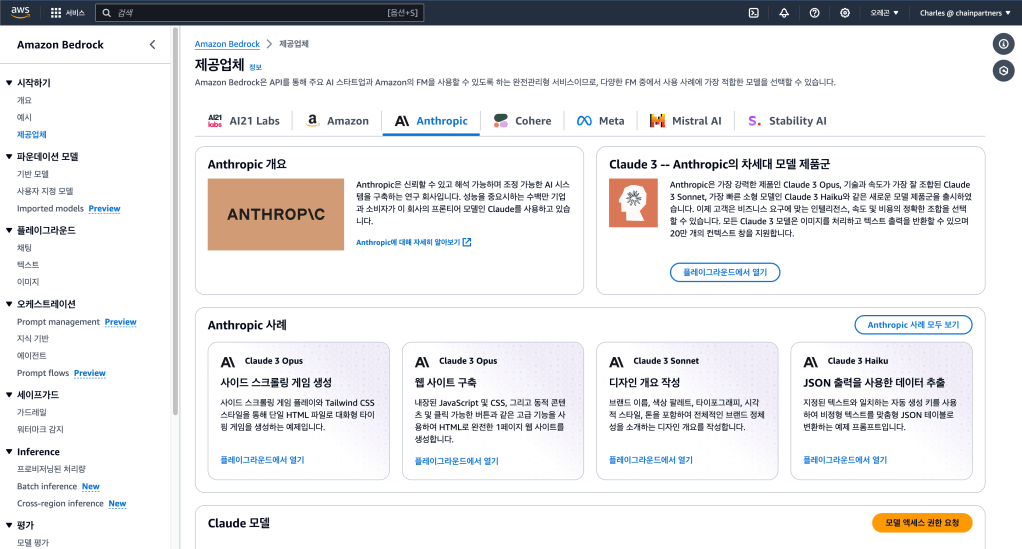The image size is (1022, 549).
Task: Click the info panel icon at right edge
Action: (x=1003, y=44)
